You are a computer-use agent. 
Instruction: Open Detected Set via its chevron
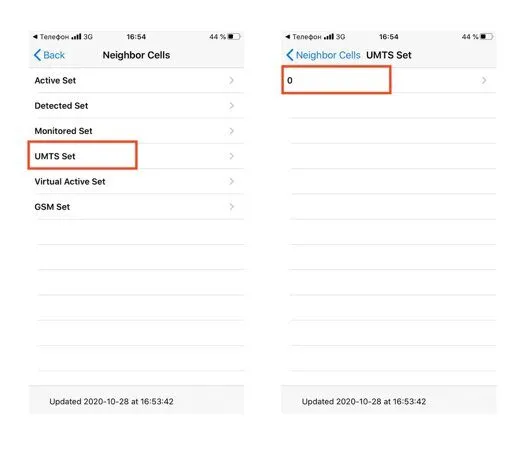[231, 106]
